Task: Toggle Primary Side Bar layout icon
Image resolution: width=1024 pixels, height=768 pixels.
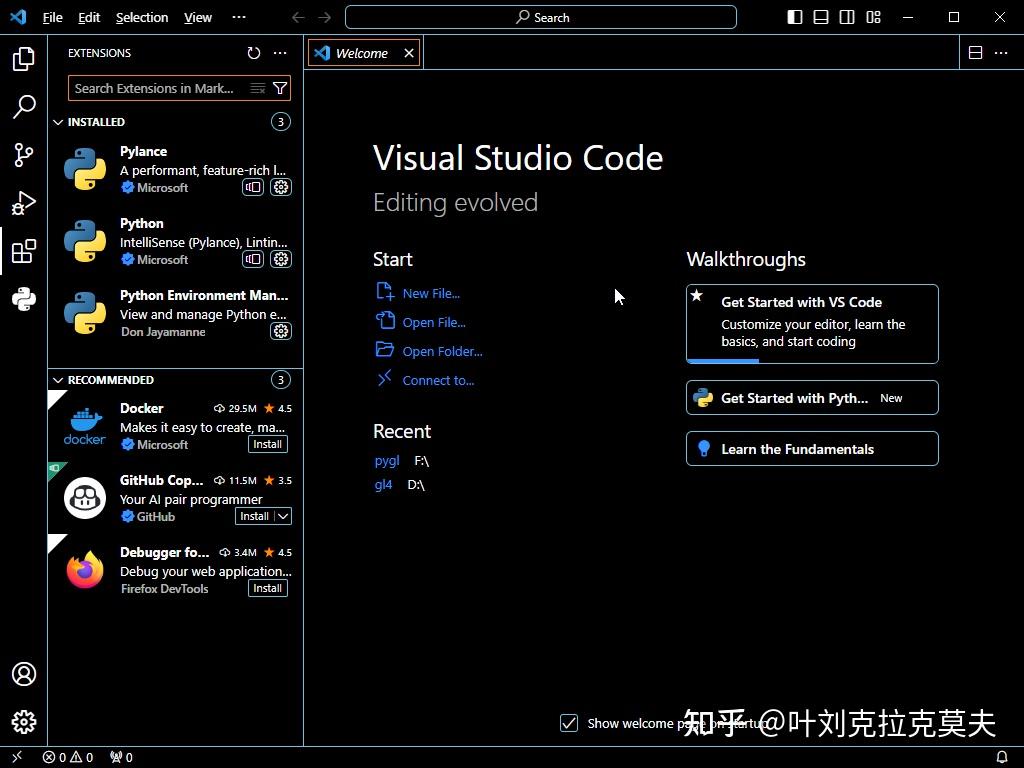Action: pyautogui.click(x=795, y=18)
